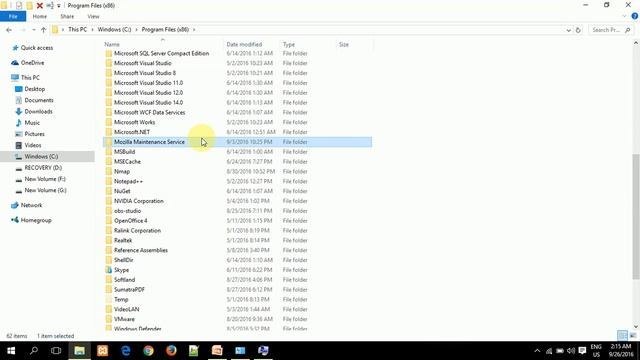Open taskbar search magnifier
Image resolution: width=640 pixels, height=360 pixels.
[x=34, y=351]
